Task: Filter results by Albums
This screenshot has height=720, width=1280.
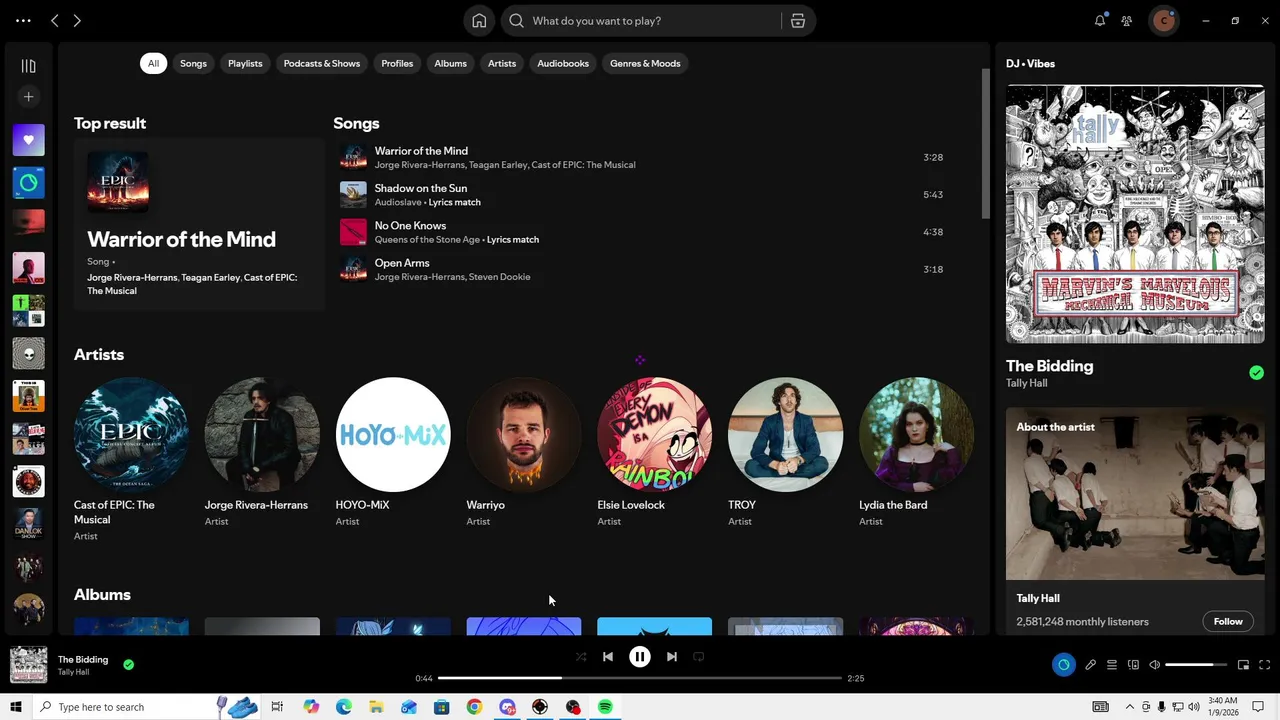Action: 450,63
